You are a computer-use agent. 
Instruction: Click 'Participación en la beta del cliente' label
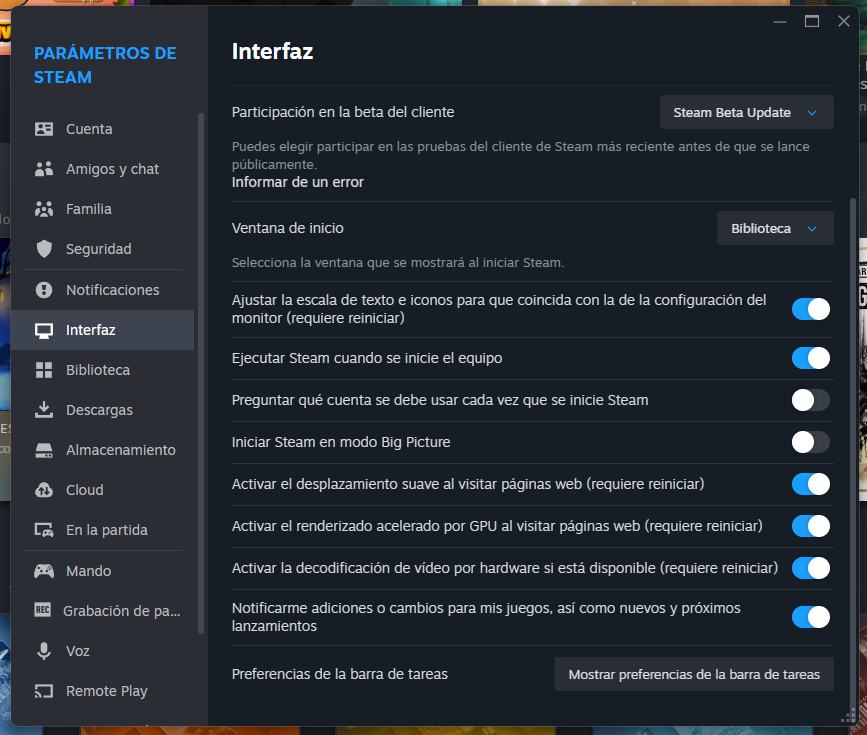pyautogui.click(x=343, y=112)
